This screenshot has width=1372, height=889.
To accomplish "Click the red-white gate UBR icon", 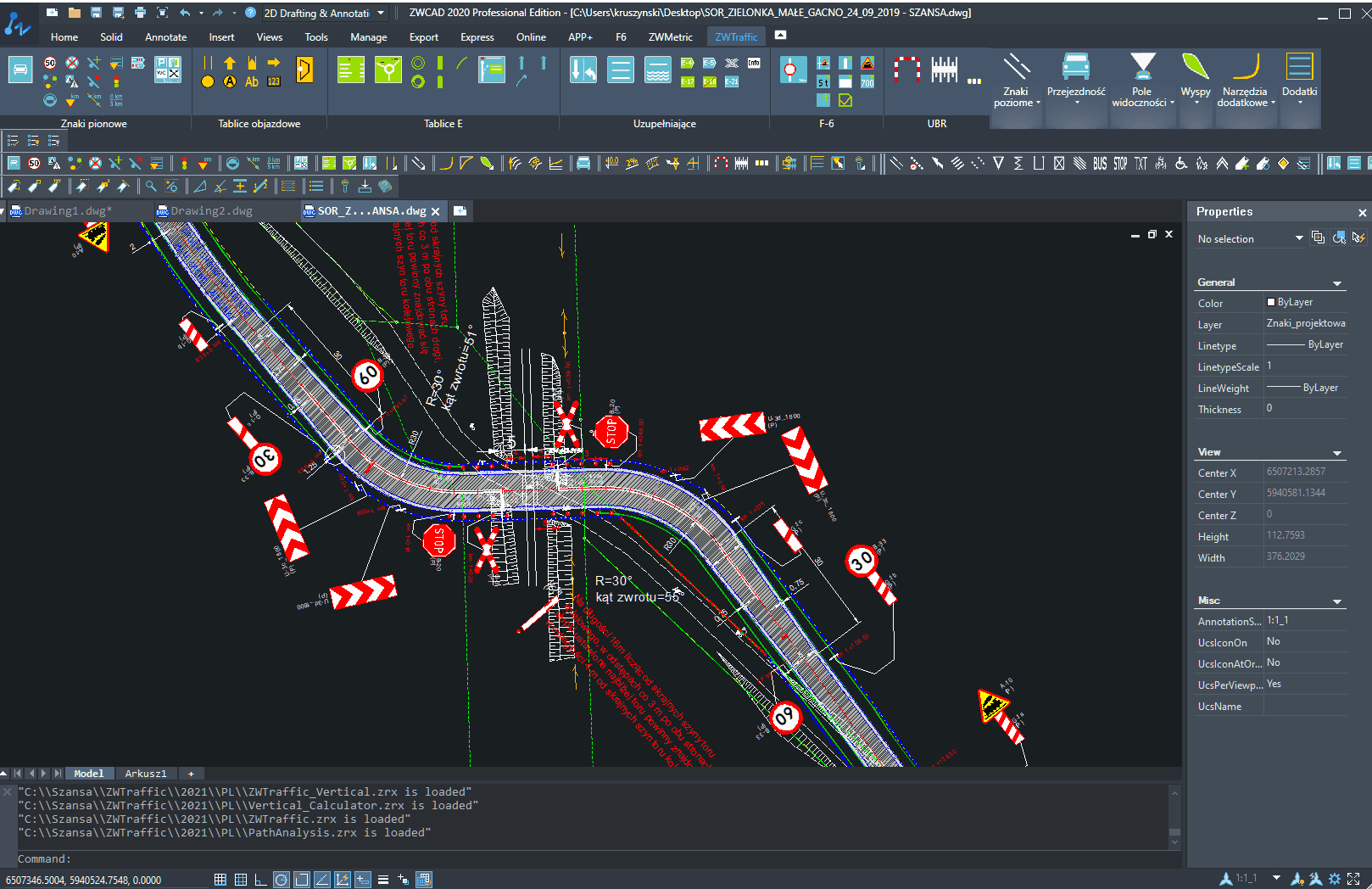I will pyautogui.click(x=907, y=69).
